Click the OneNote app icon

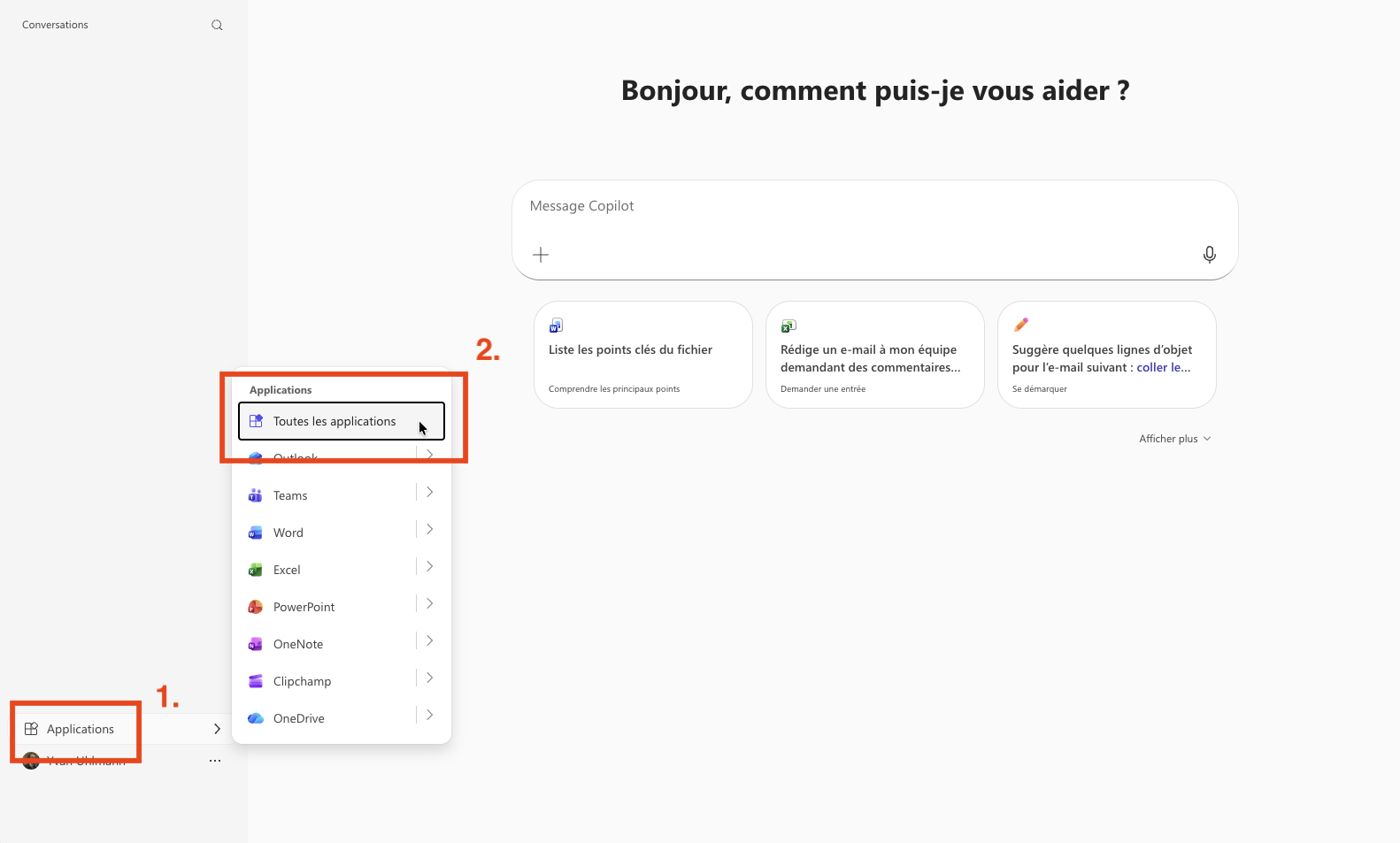[x=256, y=644]
